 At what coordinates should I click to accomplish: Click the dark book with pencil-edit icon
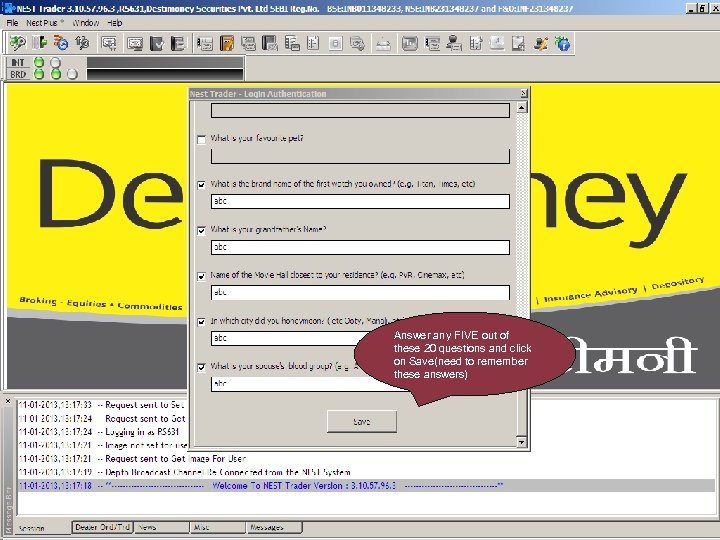pos(270,44)
